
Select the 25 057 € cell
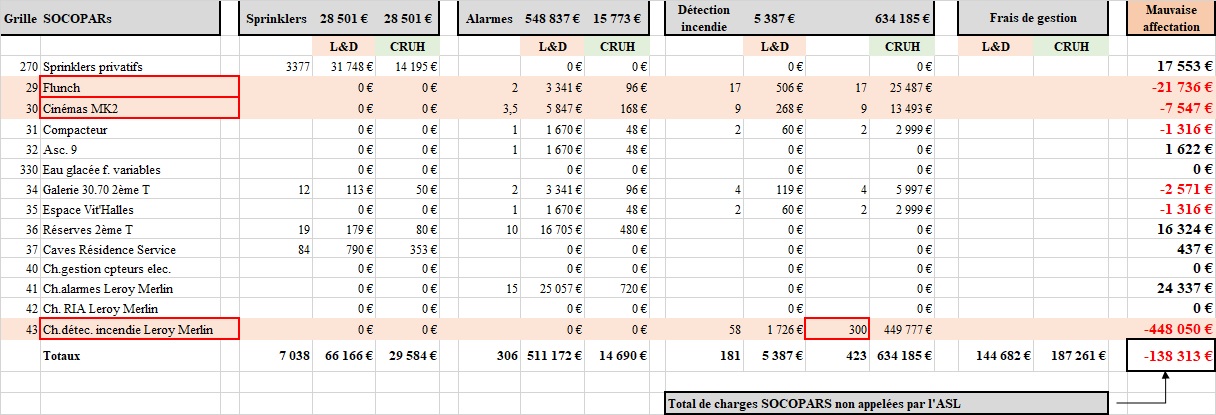tap(554, 290)
